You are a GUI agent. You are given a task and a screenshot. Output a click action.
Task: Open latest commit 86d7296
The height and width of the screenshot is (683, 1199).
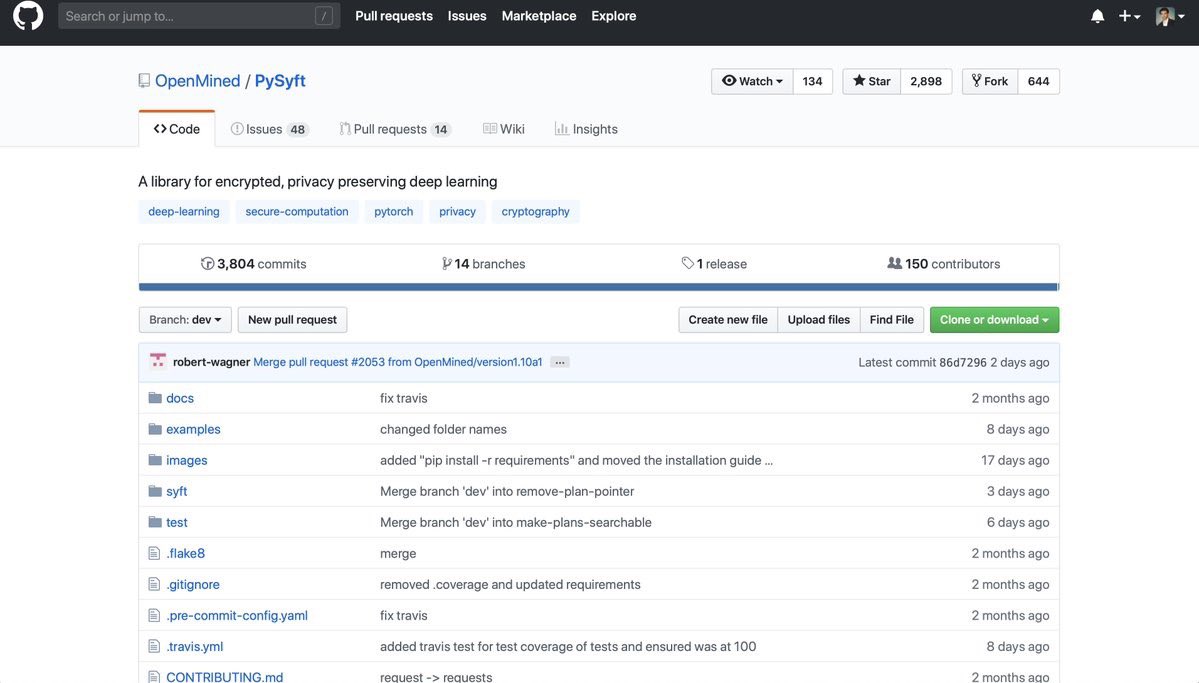pos(961,363)
